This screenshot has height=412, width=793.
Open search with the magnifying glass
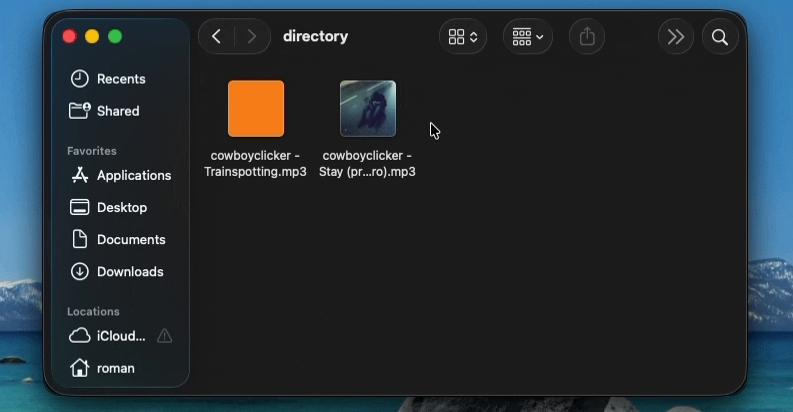tap(720, 36)
